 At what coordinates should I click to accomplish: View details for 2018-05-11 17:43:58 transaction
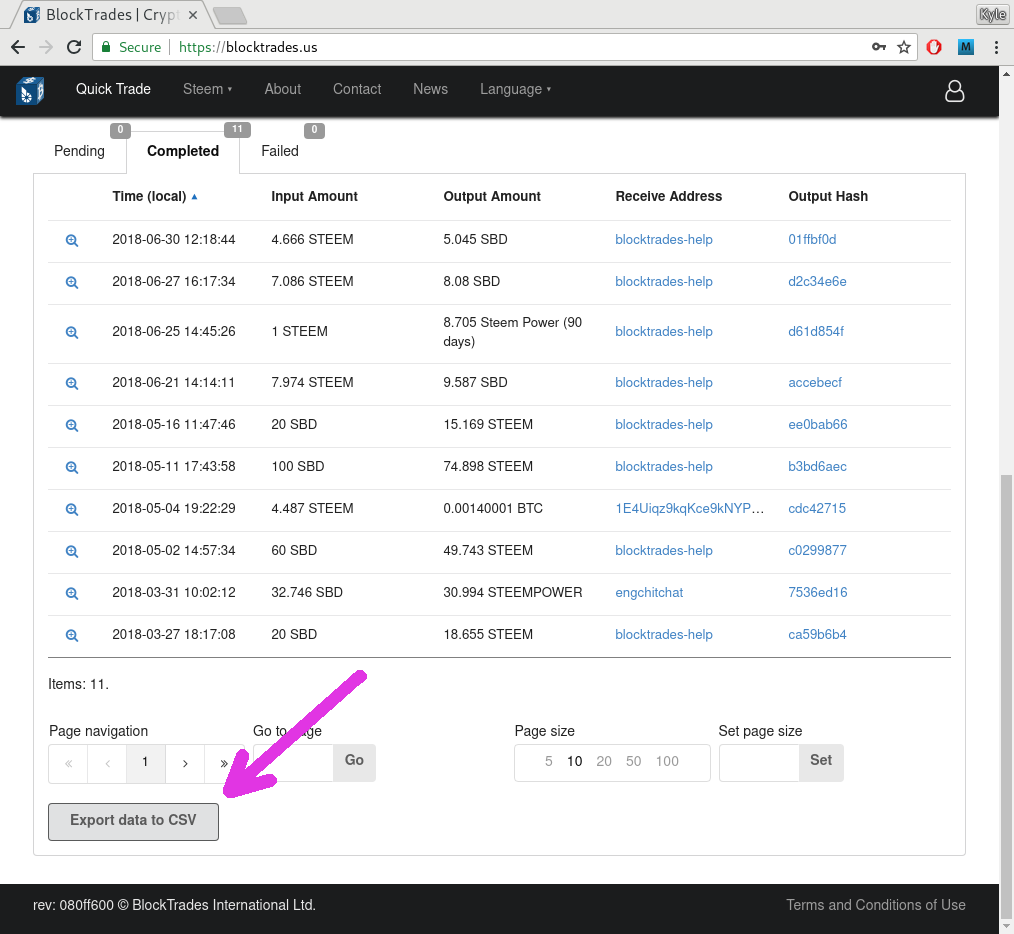coord(72,468)
